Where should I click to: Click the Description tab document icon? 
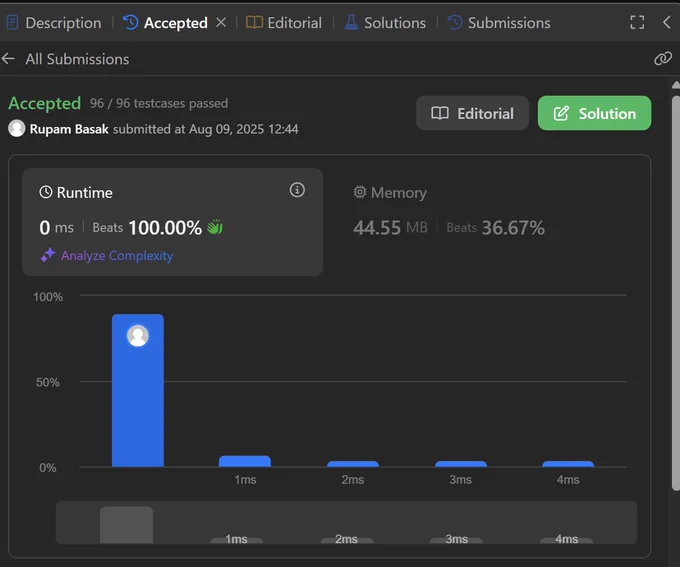tap(13, 22)
